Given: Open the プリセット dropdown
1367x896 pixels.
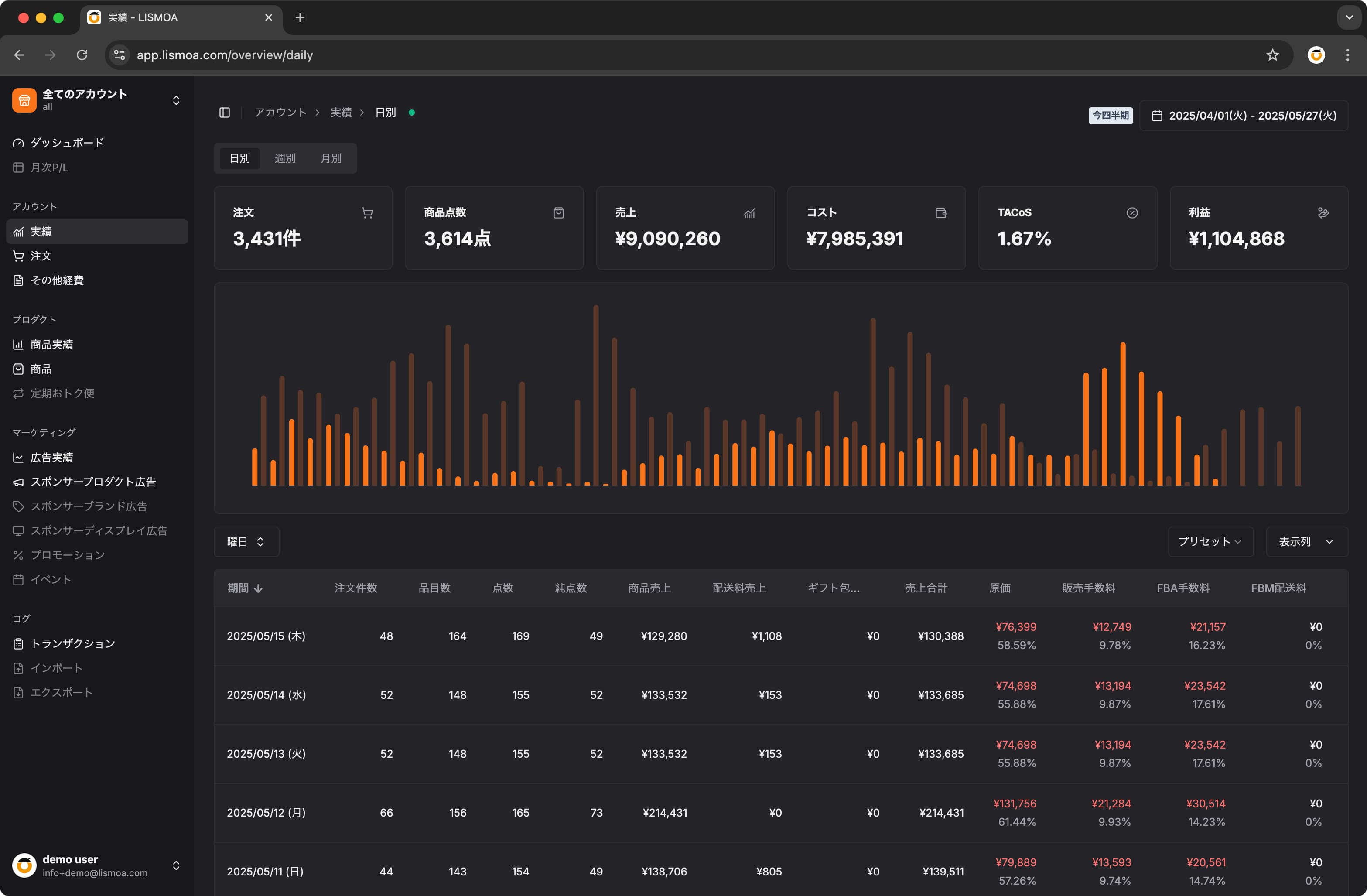Looking at the screenshot, I should 1210,542.
